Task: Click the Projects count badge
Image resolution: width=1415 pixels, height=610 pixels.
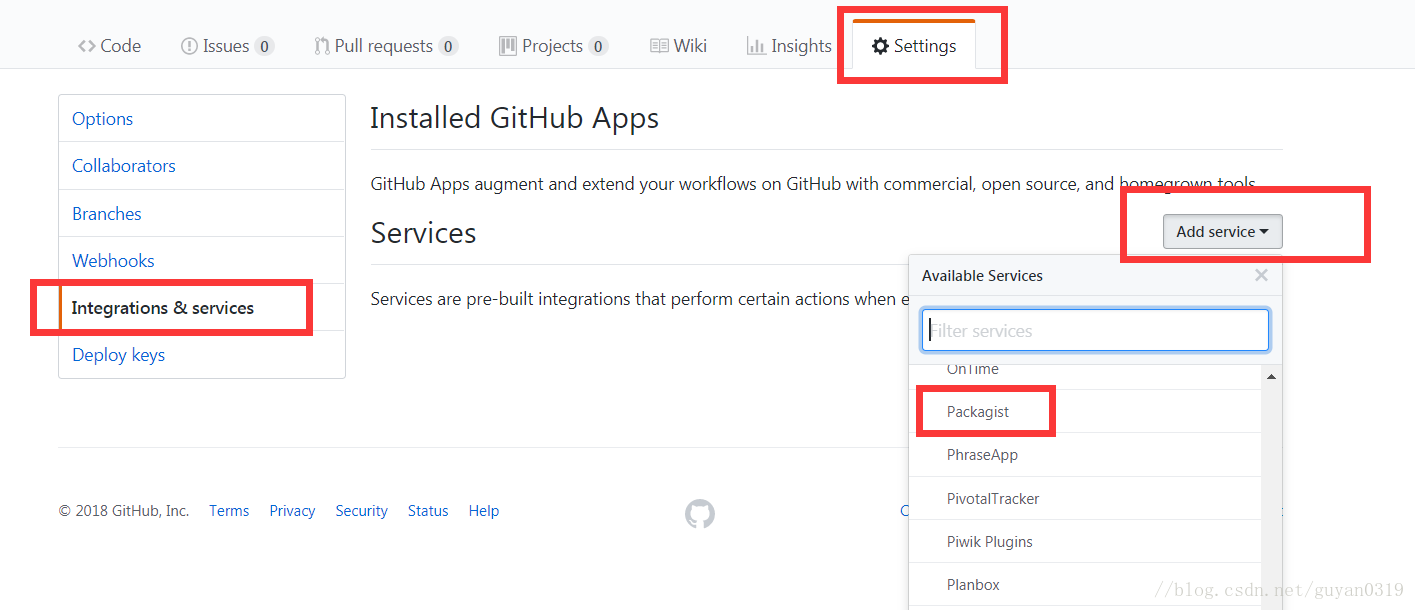Action: coord(598,46)
